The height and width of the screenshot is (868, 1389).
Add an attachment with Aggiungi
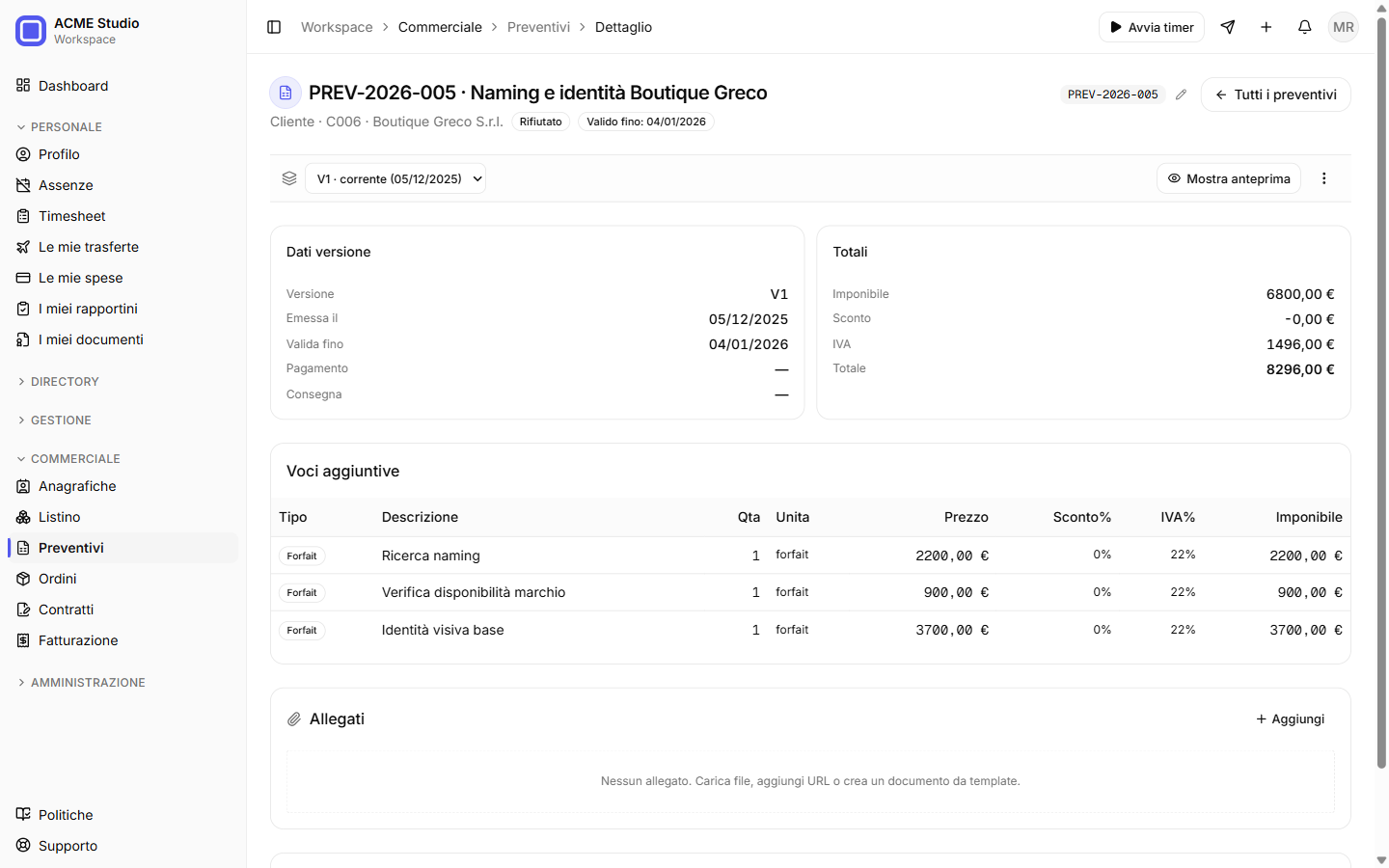pyautogui.click(x=1290, y=719)
